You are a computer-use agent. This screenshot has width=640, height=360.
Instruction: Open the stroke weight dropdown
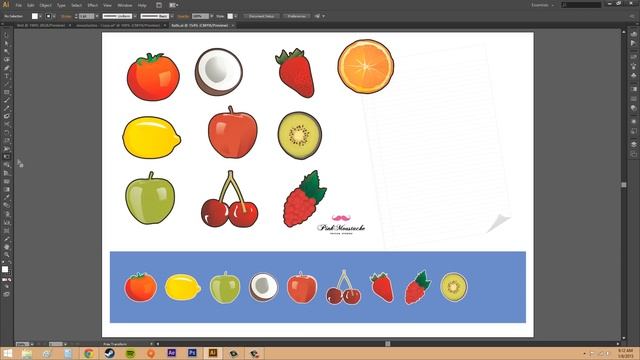(x=97, y=16)
